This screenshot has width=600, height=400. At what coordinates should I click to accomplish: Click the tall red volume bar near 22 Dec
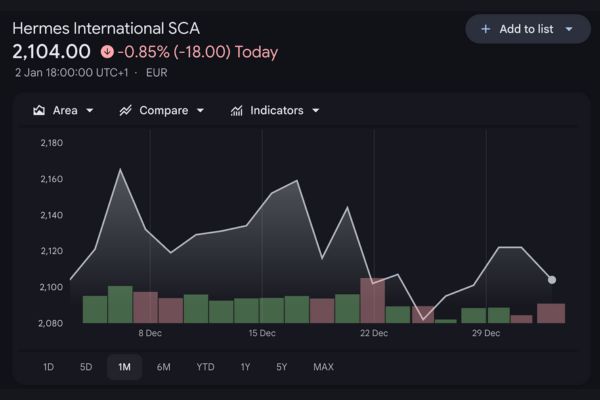(x=372, y=301)
